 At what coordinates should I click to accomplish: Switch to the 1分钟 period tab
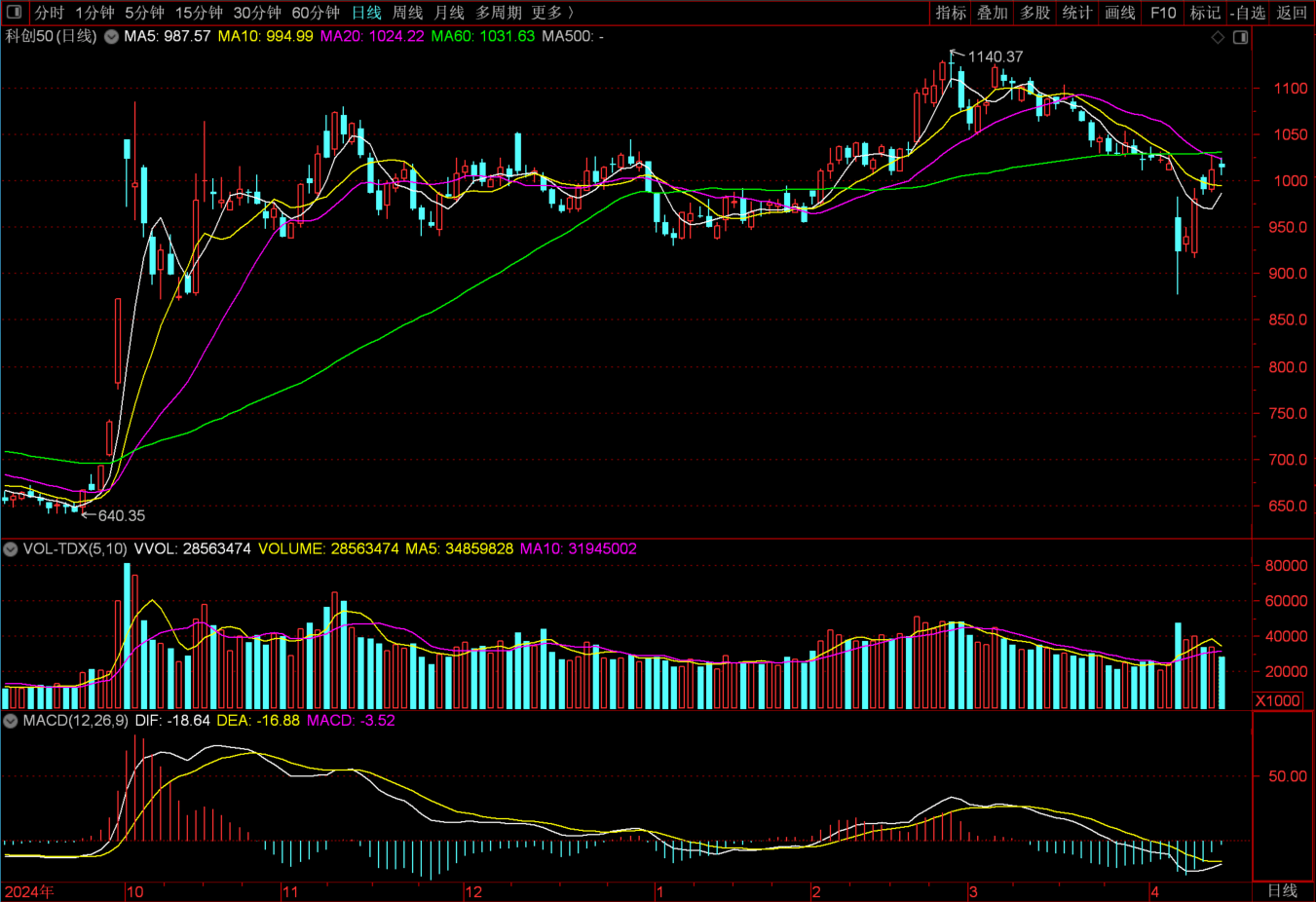click(94, 13)
